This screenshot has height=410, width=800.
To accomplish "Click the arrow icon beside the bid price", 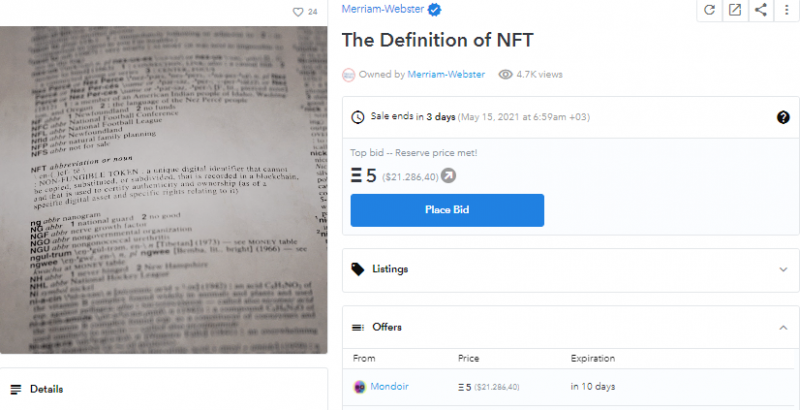I will pos(449,176).
